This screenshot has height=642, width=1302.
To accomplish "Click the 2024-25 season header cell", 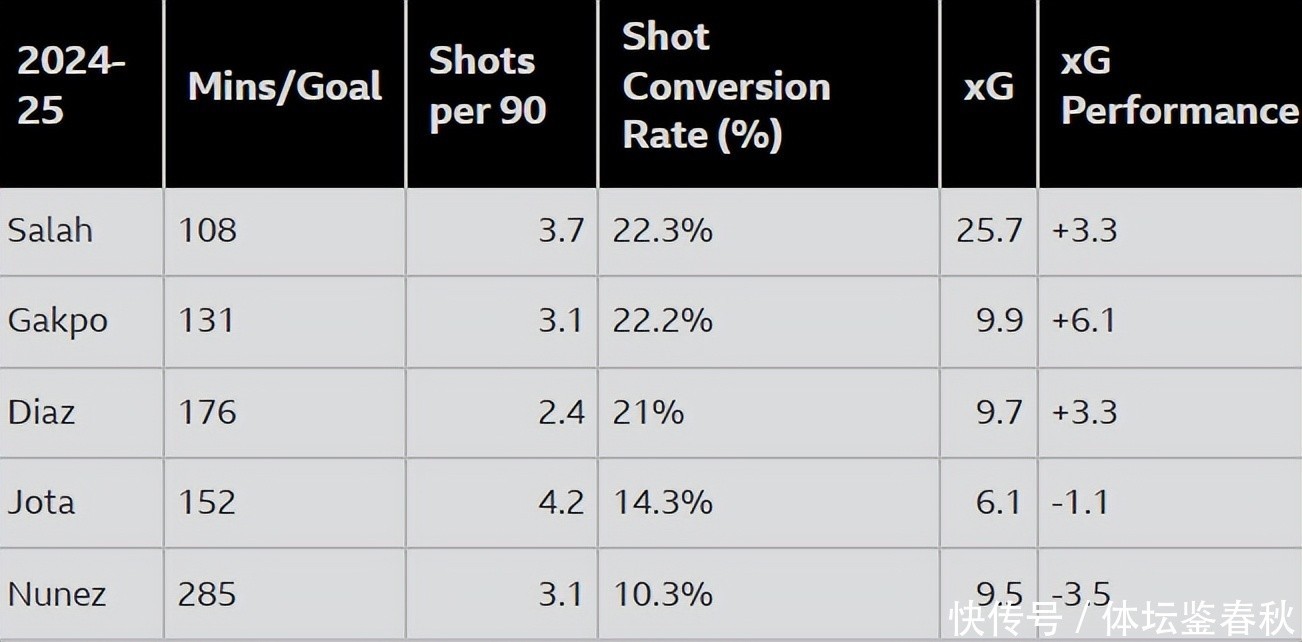I will click(71, 86).
